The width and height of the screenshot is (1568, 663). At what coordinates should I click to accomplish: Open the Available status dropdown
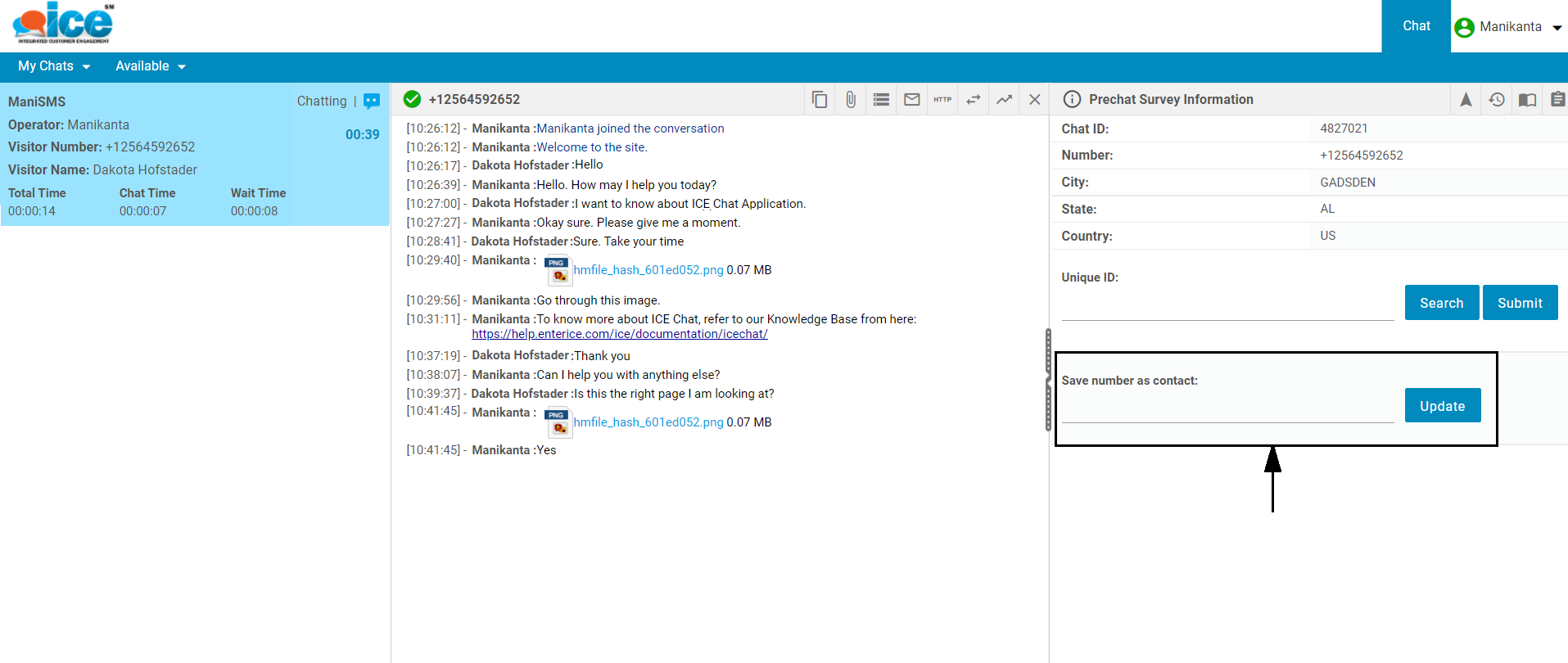pos(151,66)
